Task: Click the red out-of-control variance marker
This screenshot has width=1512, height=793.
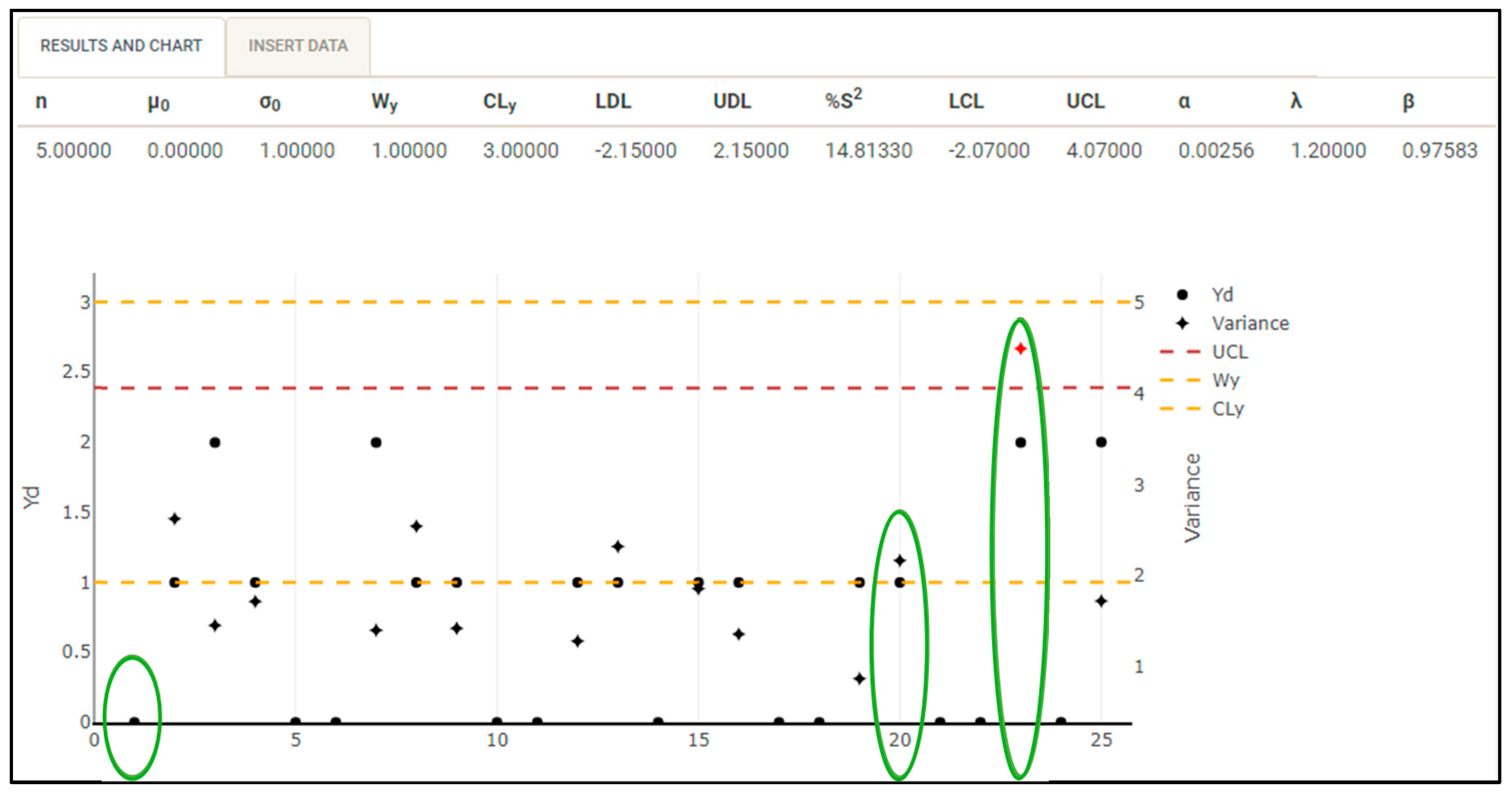Action: tap(1020, 349)
